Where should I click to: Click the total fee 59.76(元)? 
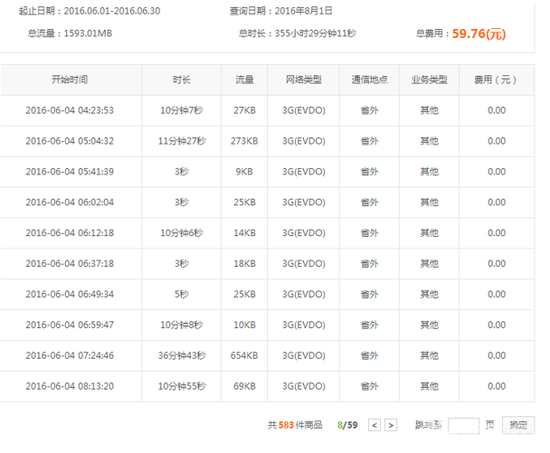[479, 34]
